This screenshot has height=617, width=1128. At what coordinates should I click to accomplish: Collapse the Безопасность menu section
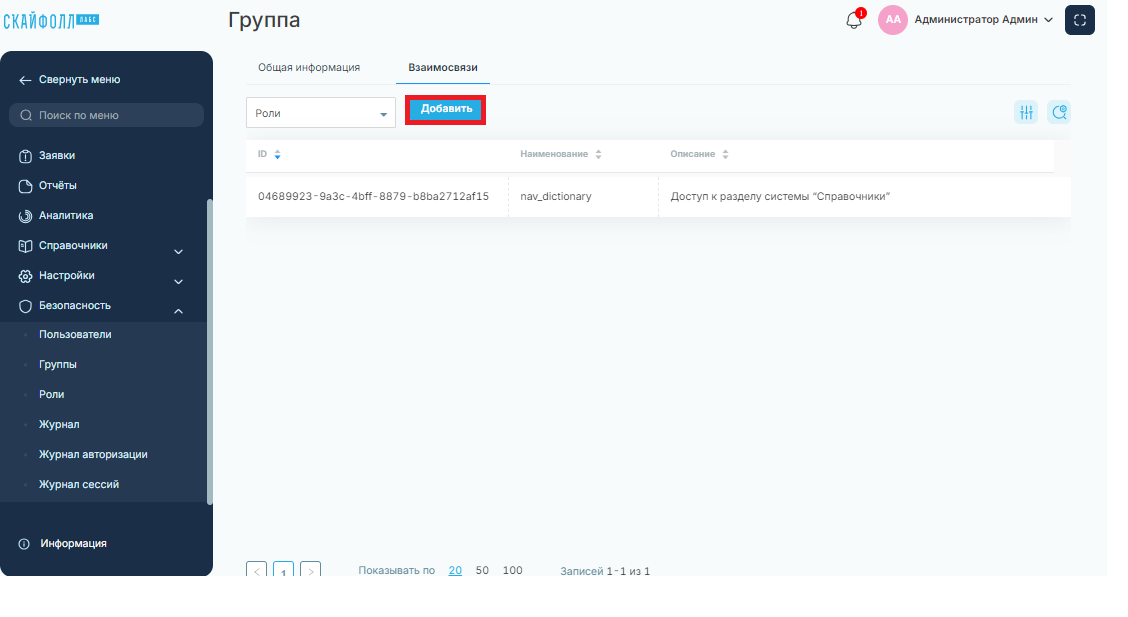point(178,311)
